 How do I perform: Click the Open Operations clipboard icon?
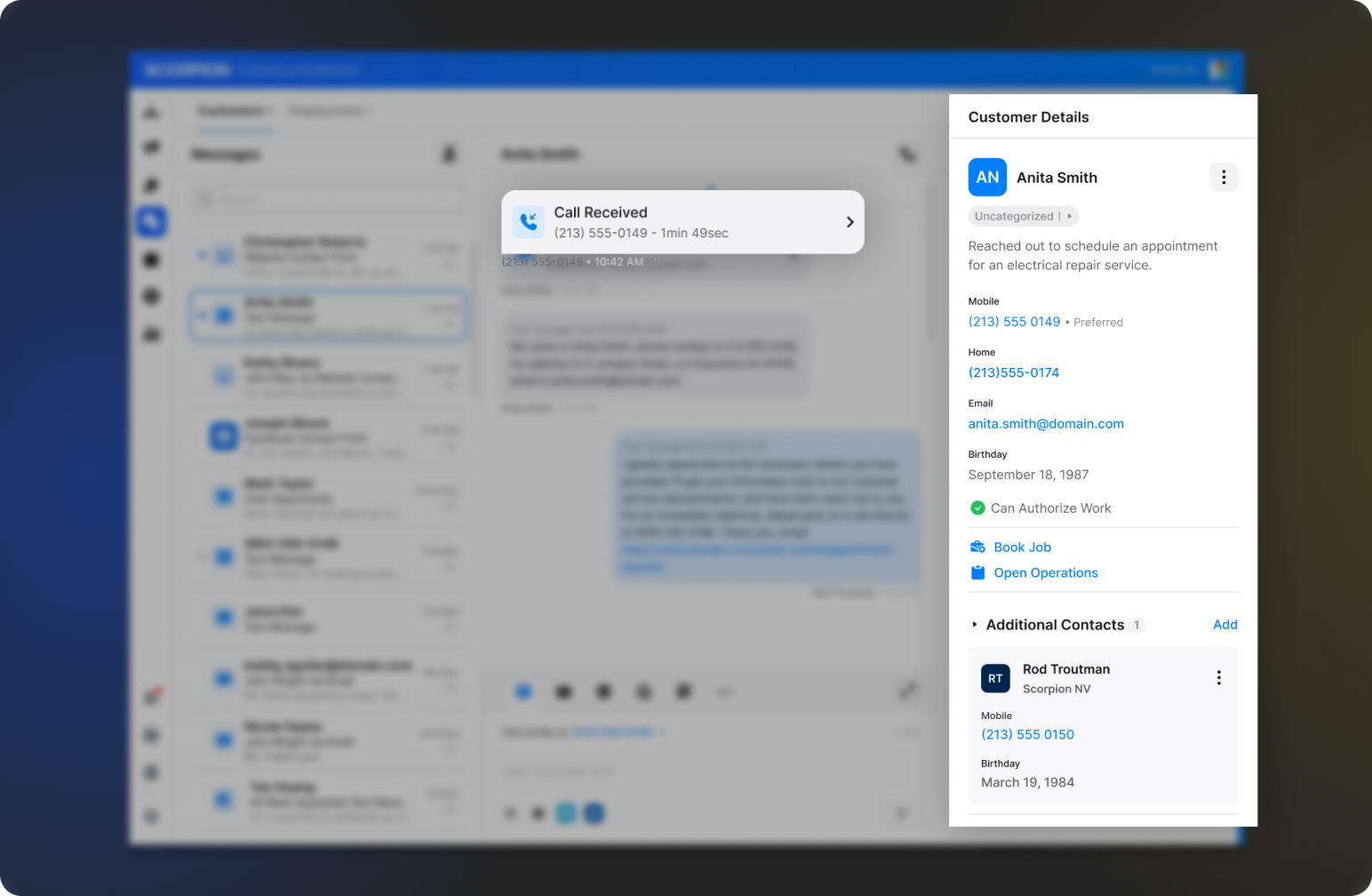click(x=977, y=572)
